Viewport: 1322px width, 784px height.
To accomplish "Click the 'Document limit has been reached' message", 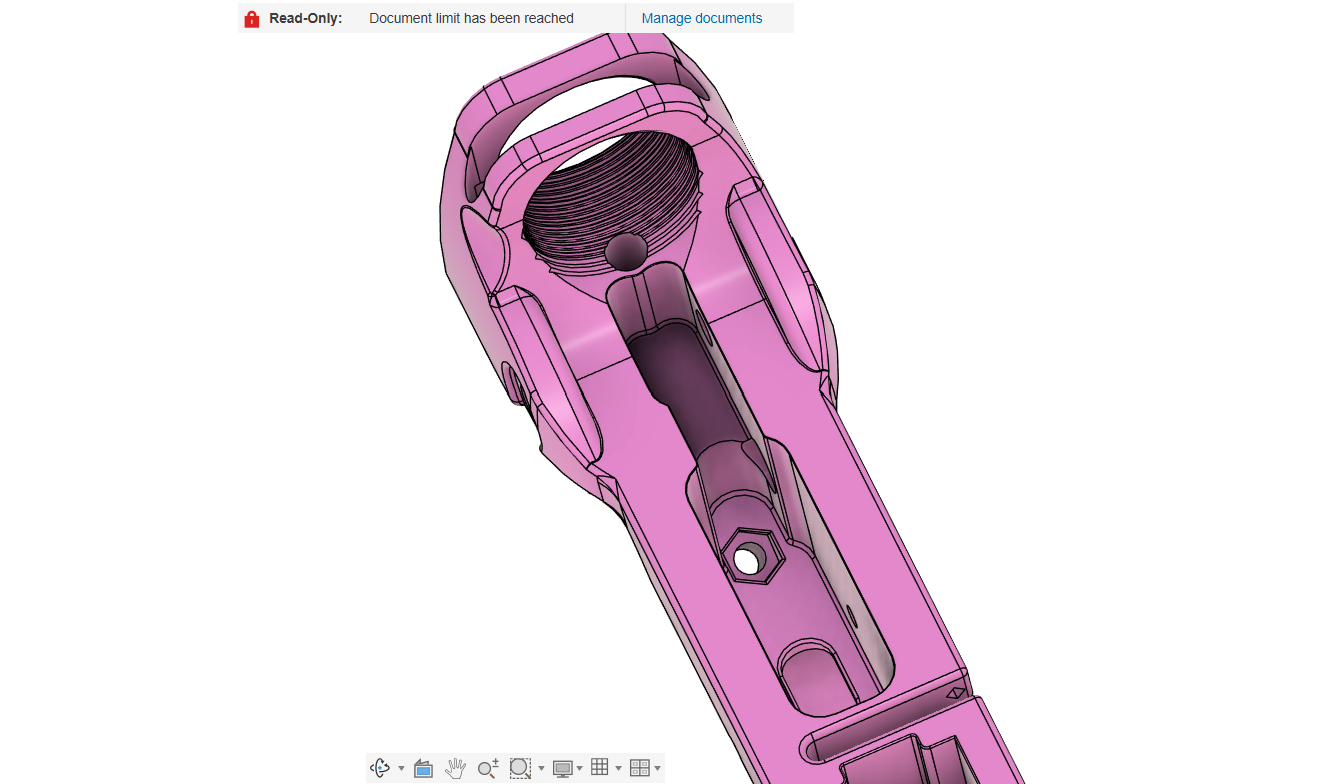I will click(x=471, y=18).
